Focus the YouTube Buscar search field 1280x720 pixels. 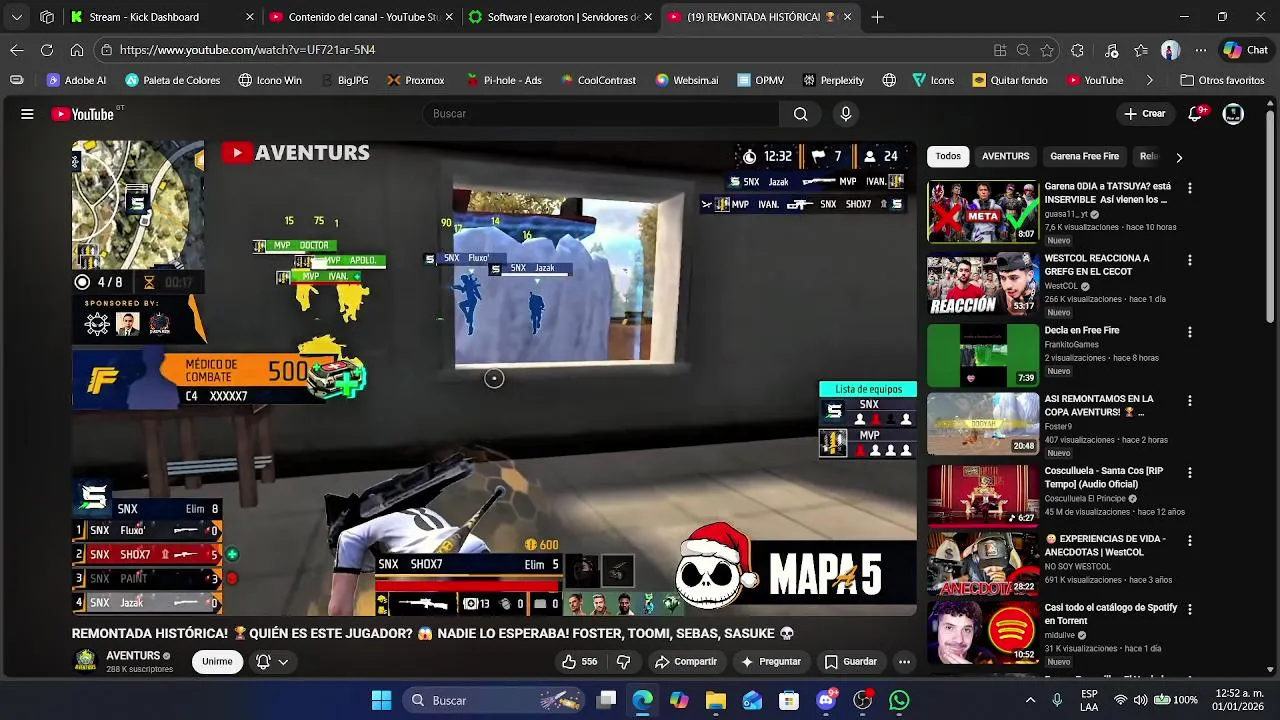pyautogui.click(x=600, y=114)
